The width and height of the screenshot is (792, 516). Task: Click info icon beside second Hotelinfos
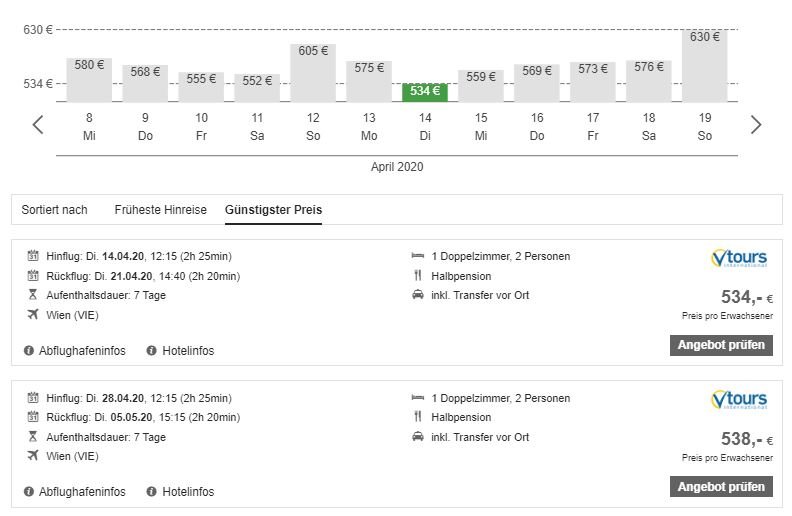[x=152, y=492]
